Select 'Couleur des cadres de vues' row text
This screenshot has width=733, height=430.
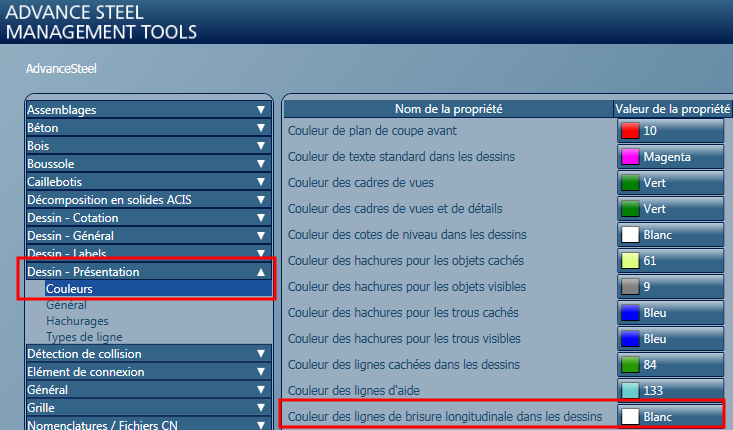(360, 183)
